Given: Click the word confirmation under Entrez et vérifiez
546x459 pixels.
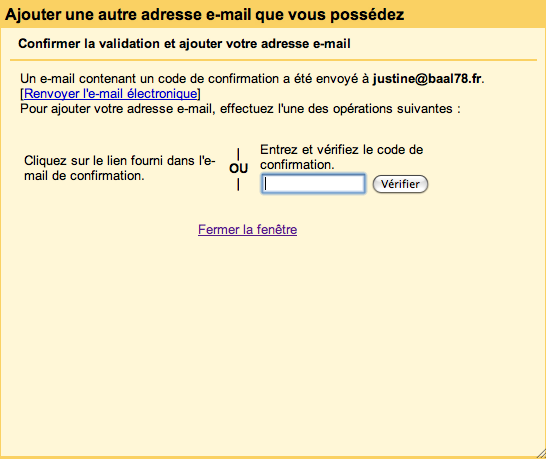Looking at the screenshot, I should pyautogui.click(x=297, y=165).
